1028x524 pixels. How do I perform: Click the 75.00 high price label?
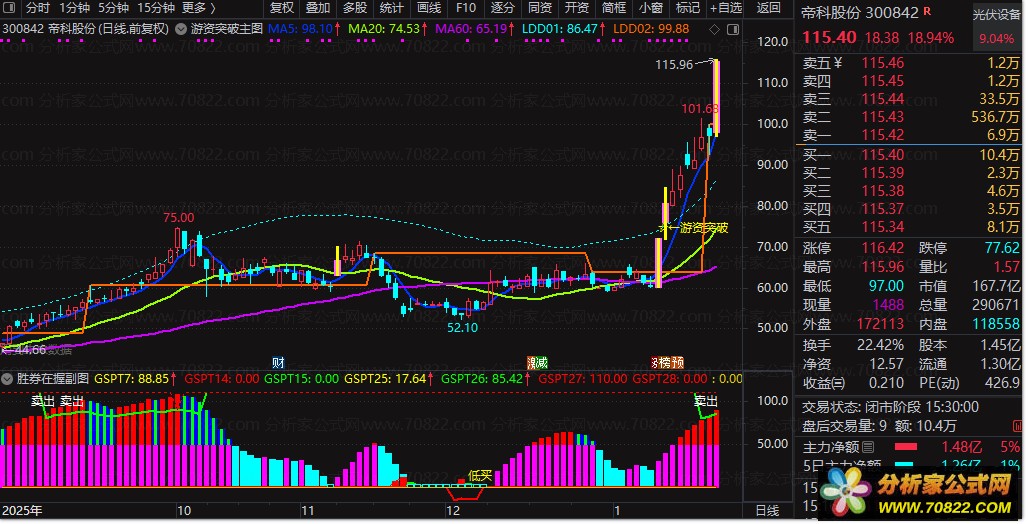tap(178, 218)
